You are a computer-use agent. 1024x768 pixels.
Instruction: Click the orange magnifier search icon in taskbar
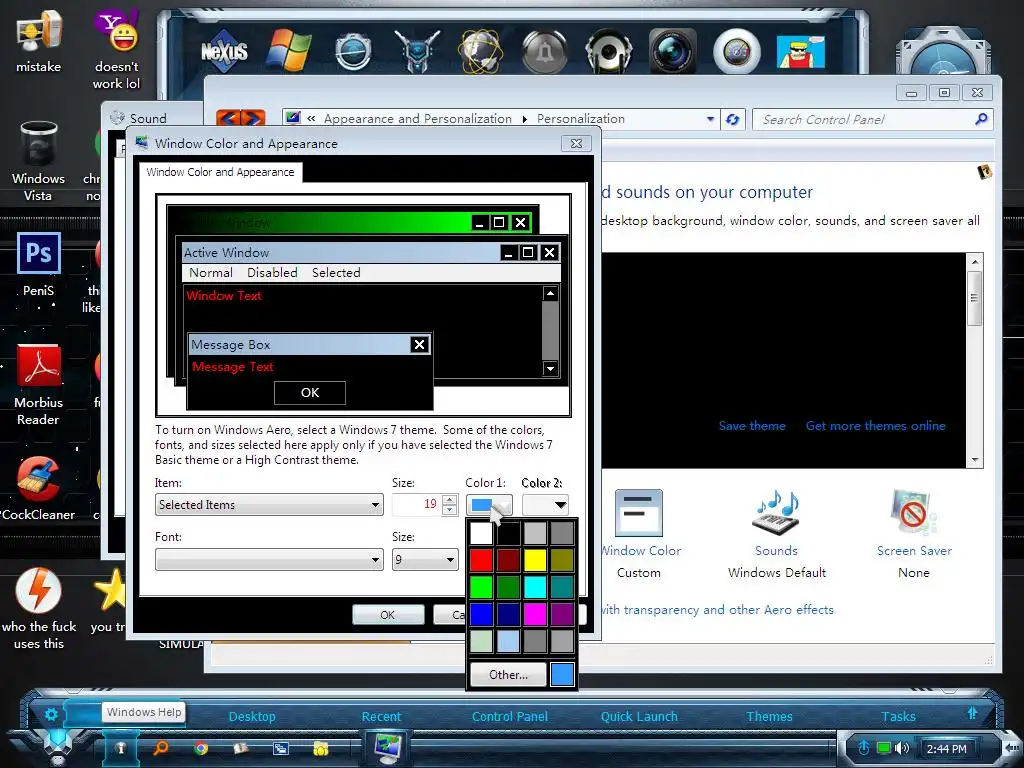tap(160, 748)
